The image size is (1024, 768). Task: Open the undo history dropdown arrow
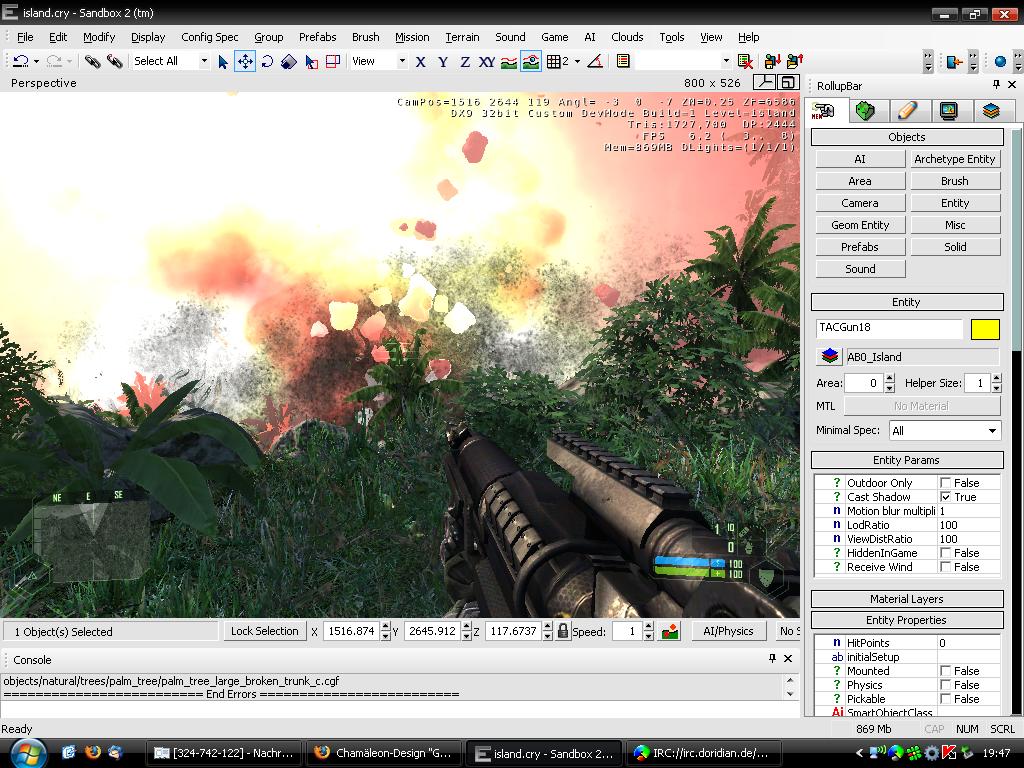tap(37, 61)
